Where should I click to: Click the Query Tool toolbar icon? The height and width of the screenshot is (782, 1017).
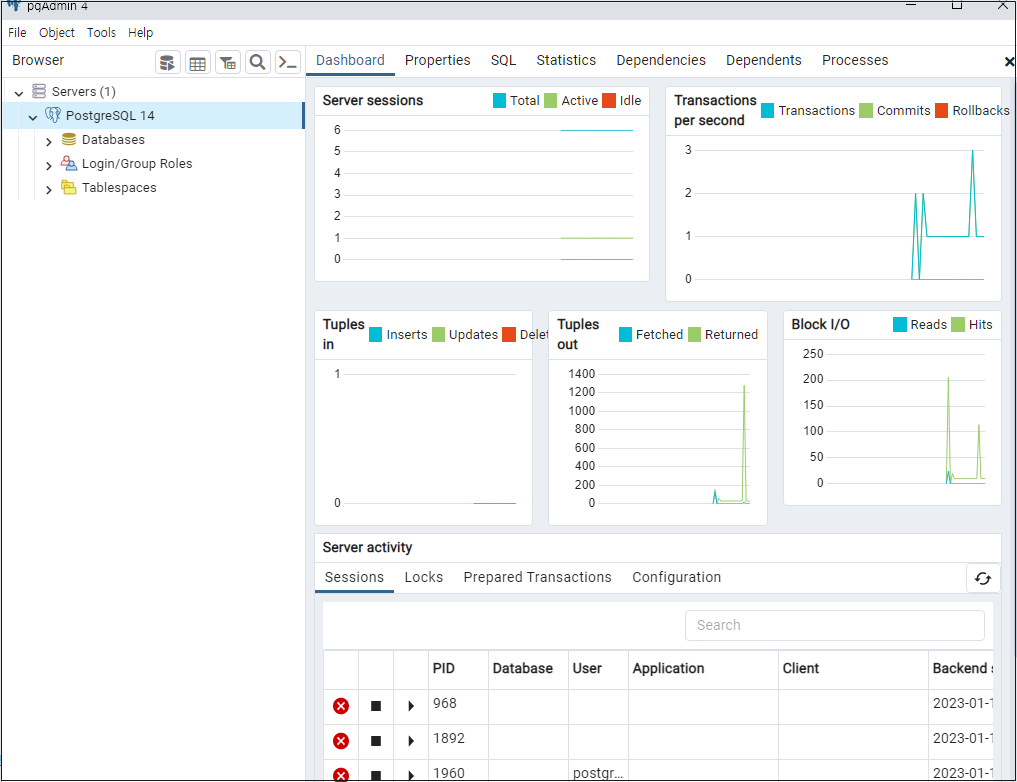167,62
